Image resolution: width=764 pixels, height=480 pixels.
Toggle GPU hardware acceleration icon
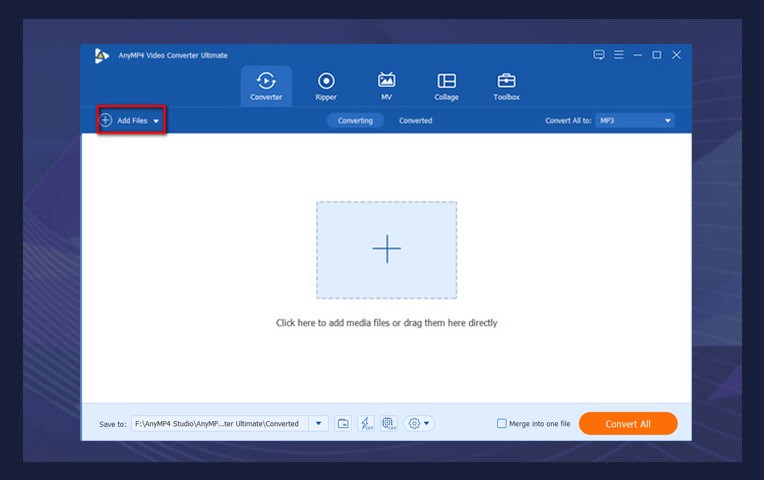(389, 424)
